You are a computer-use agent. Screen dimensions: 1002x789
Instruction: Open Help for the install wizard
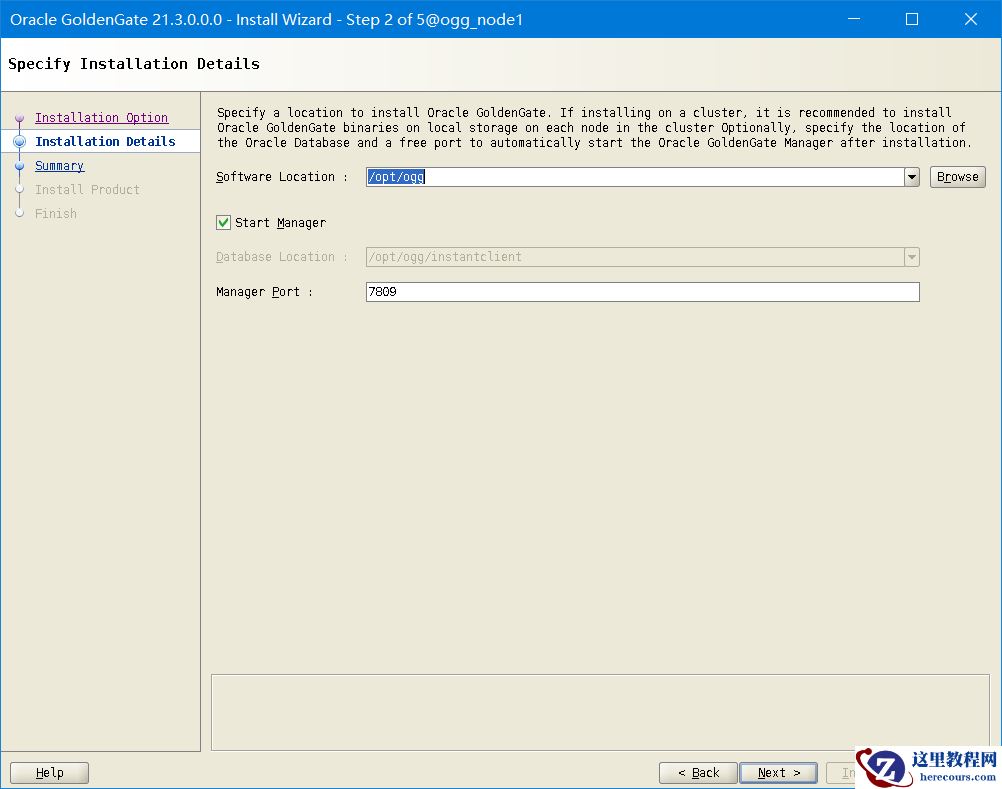[x=49, y=773]
